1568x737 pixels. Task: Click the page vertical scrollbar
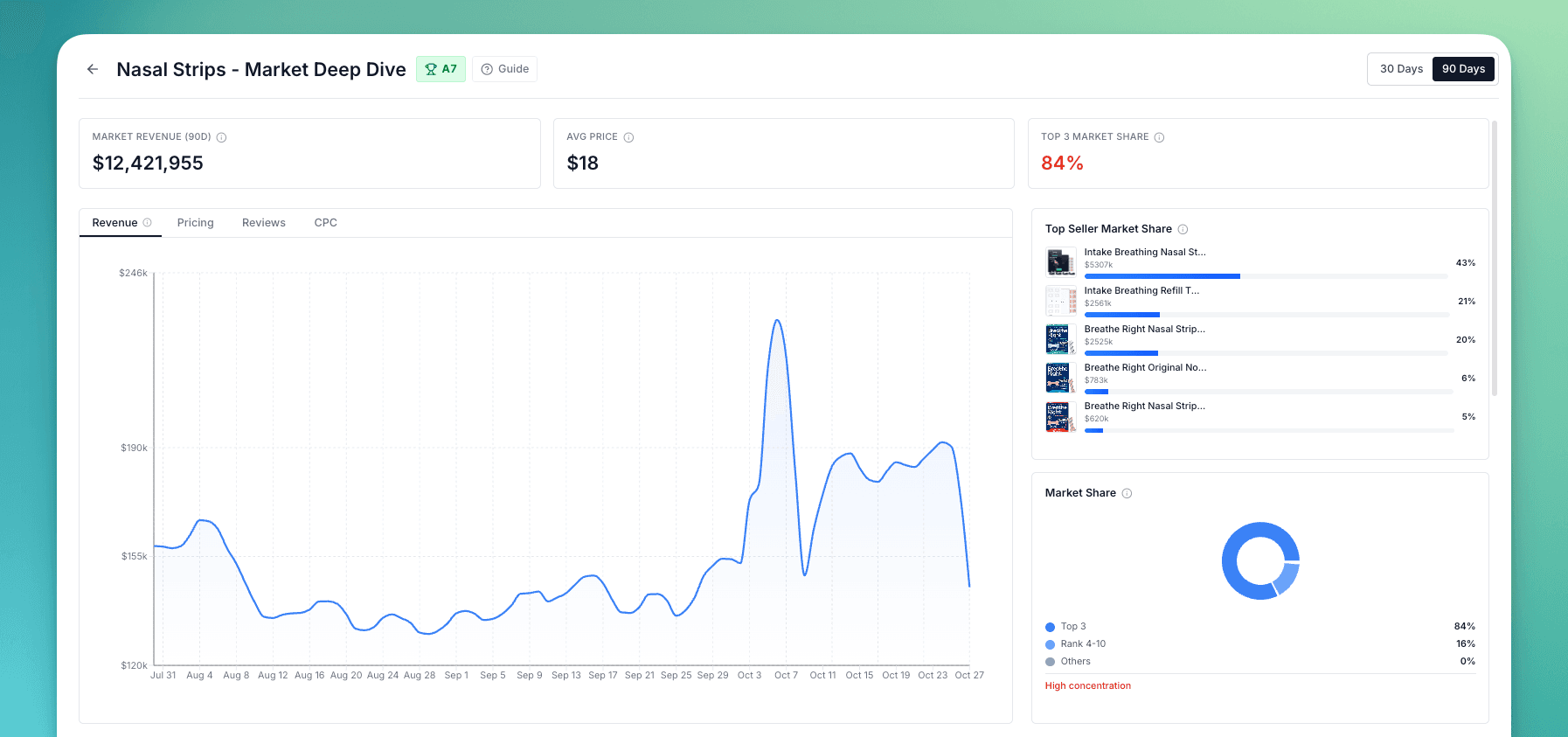pyautogui.click(x=1495, y=258)
